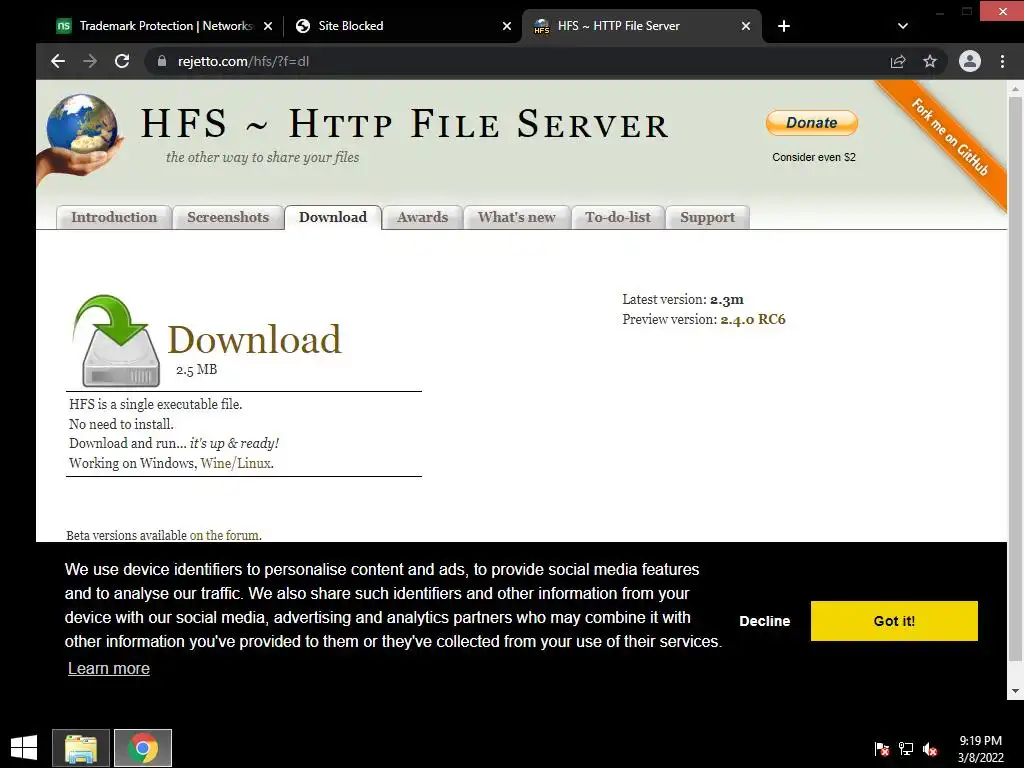Open the Awards page tab

click(423, 217)
